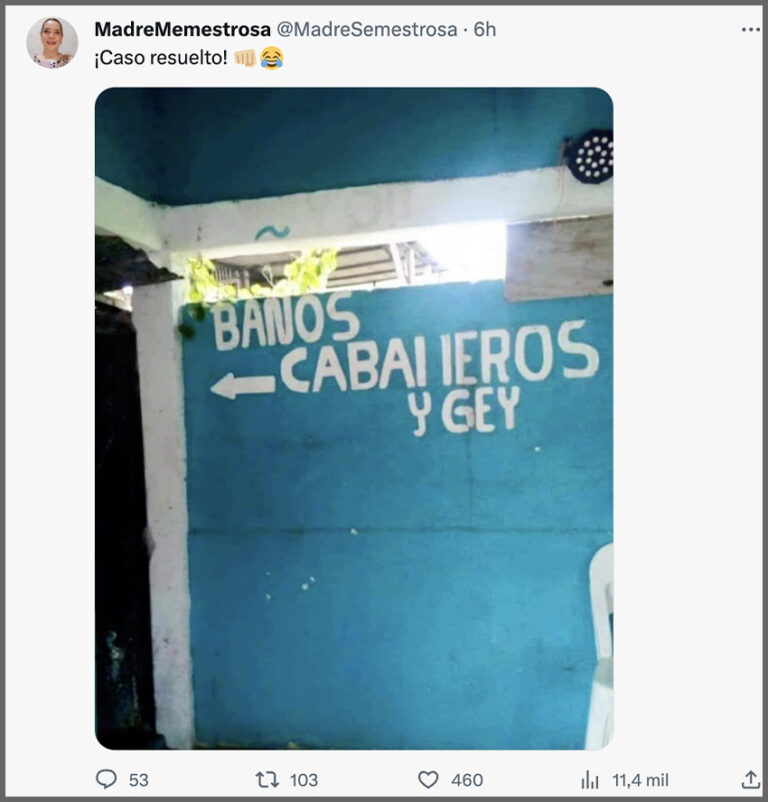Click the crying-laughing emoji in the tweet
Image resolution: width=768 pixels, height=802 pixels.
[x=272, y=58]
